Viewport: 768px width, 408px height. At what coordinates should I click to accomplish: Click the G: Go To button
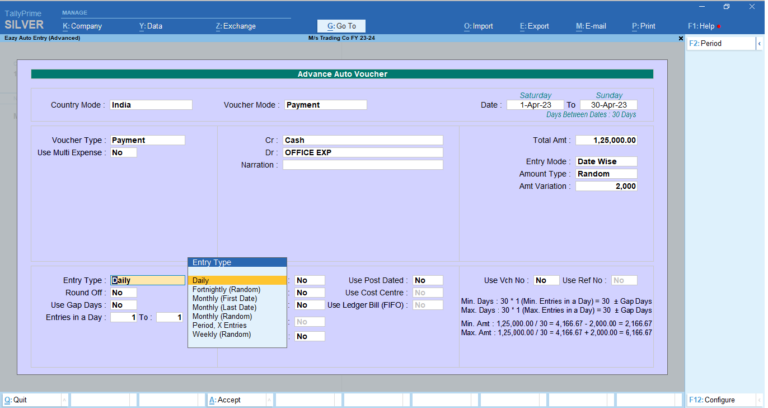click(x=341, y=26)
